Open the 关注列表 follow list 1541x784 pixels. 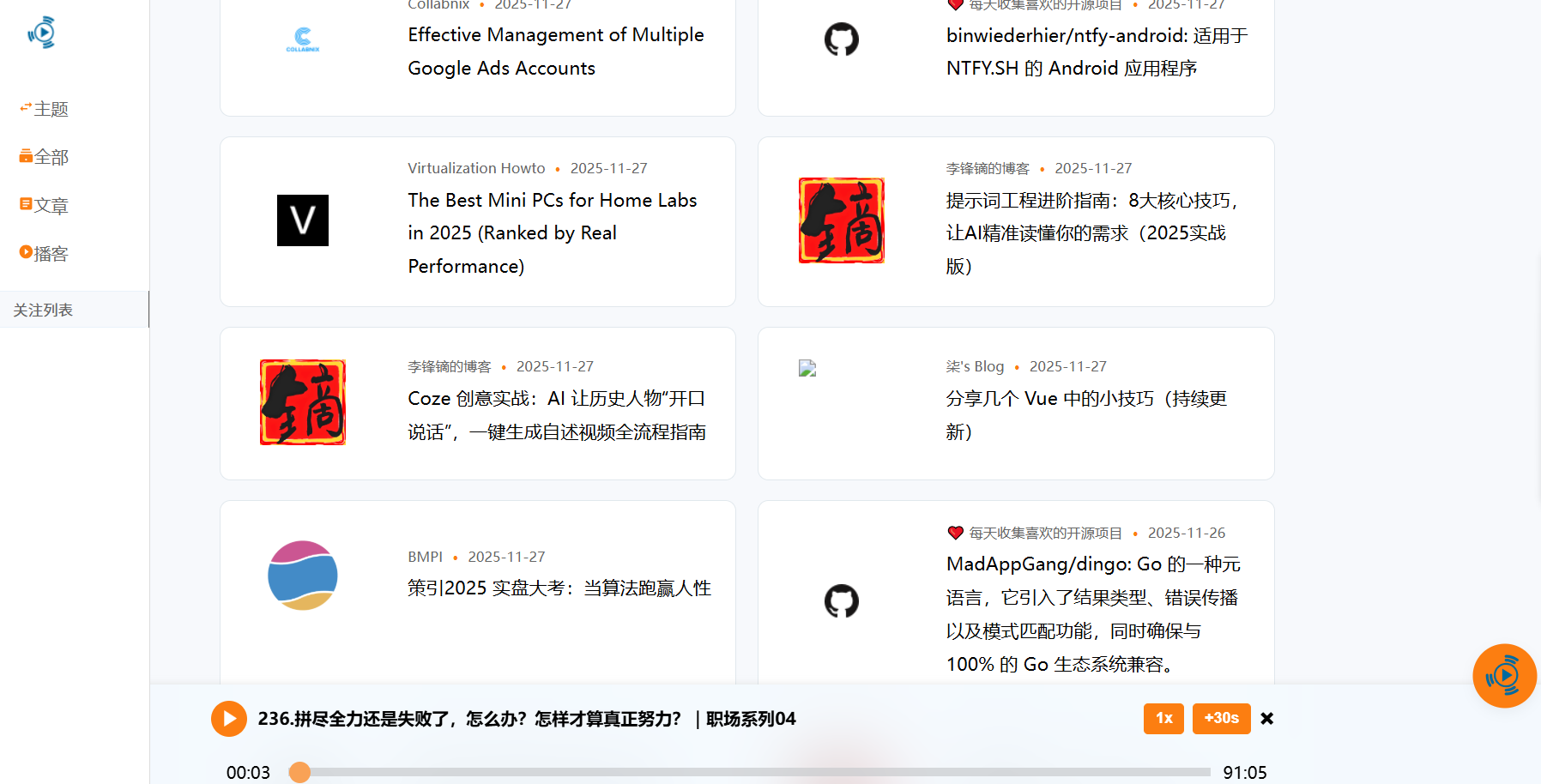click(43, 310)
